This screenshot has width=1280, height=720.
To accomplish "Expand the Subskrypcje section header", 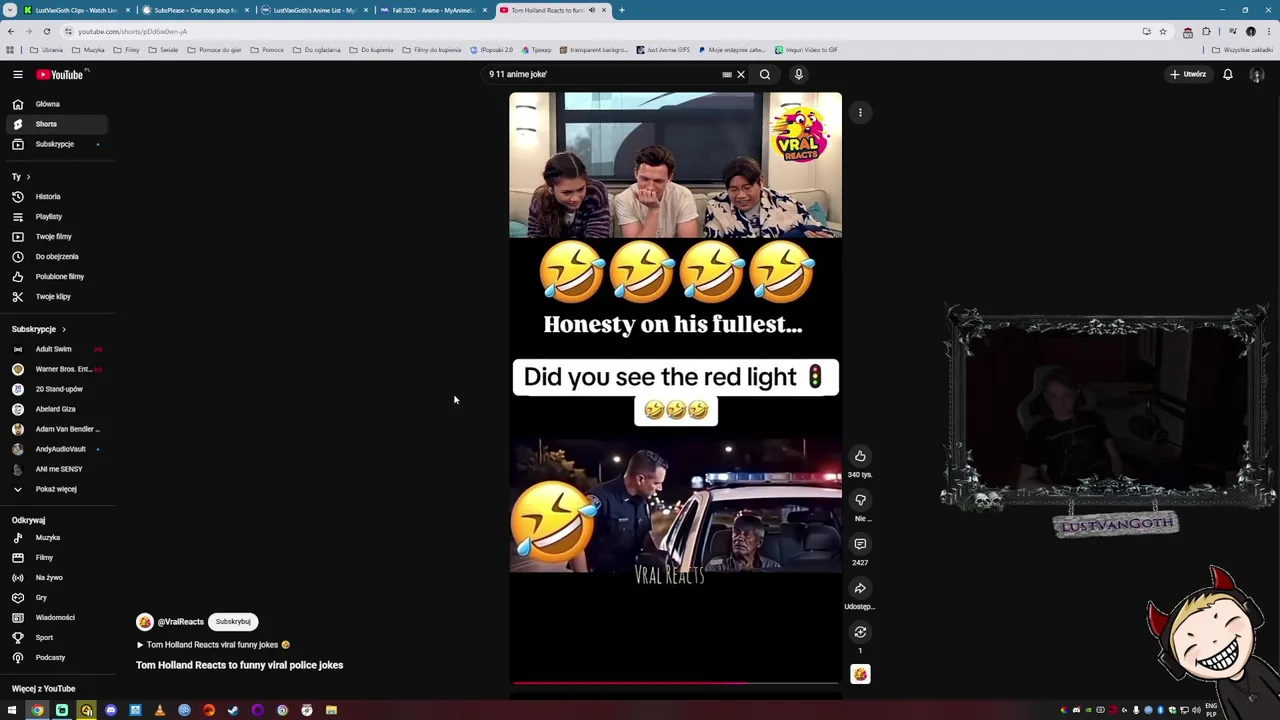I will coord(39,329).
